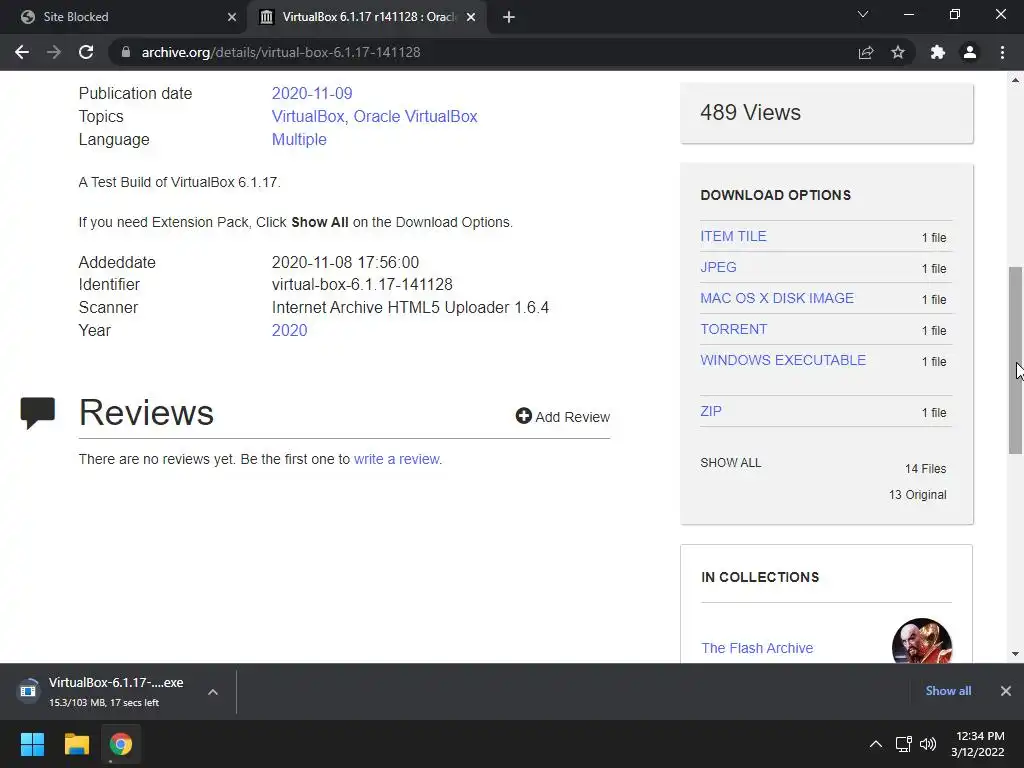
Task: Open the volume tray icon
Action: pos(927,744)
